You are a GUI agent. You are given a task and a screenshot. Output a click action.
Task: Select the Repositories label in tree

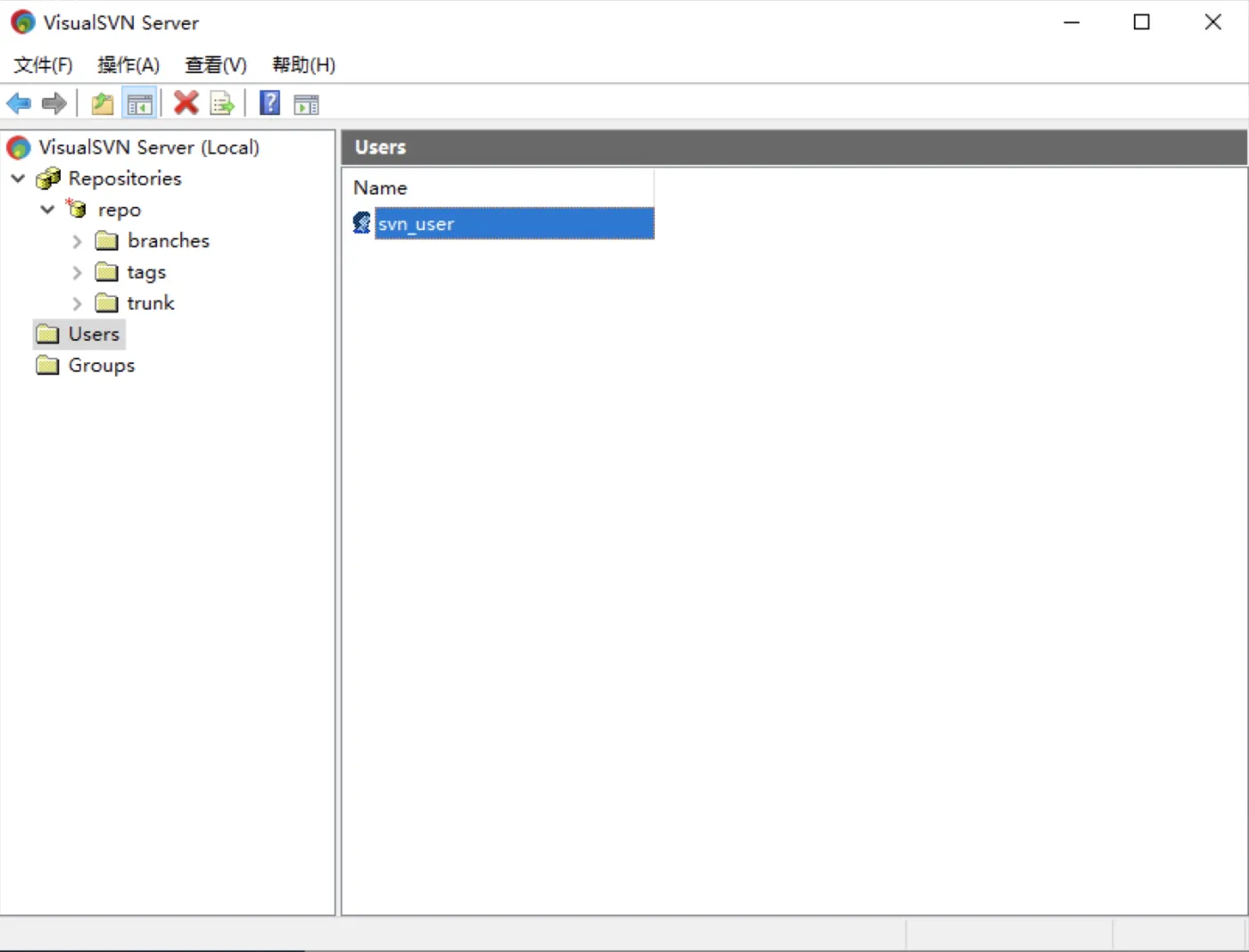[x=125, y=178]
